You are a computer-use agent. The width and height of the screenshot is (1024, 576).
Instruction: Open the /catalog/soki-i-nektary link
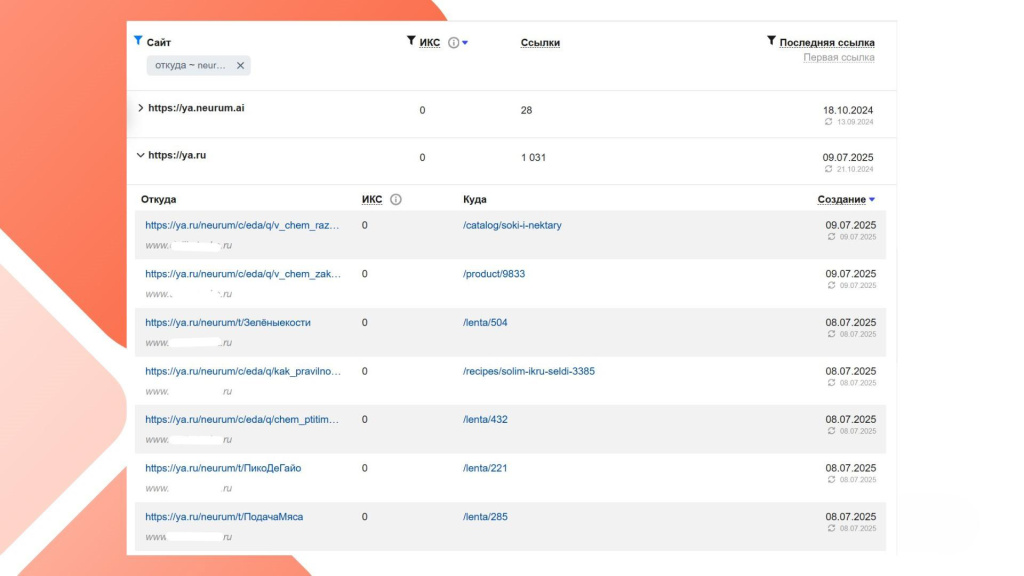pos(512,226)
